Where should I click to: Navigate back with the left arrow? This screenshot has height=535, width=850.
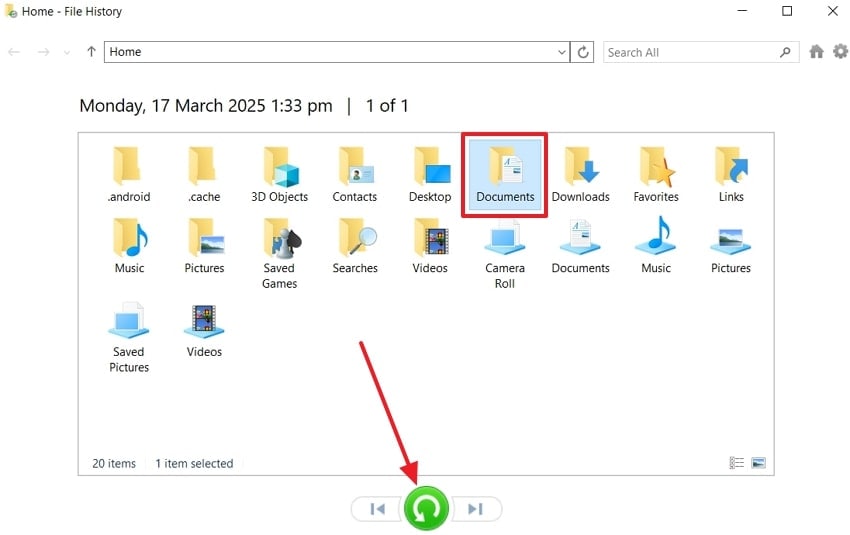pyautogui.click(x=14, y=52)
